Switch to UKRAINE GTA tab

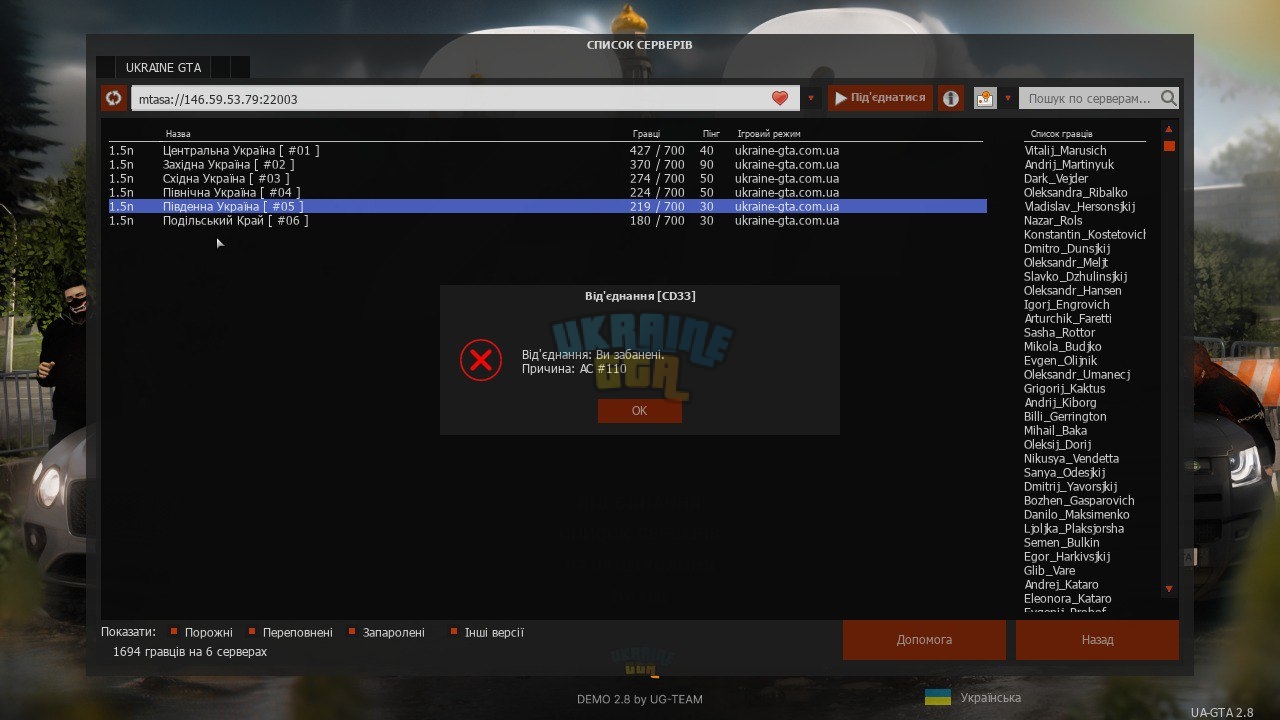tap(163, 68)
